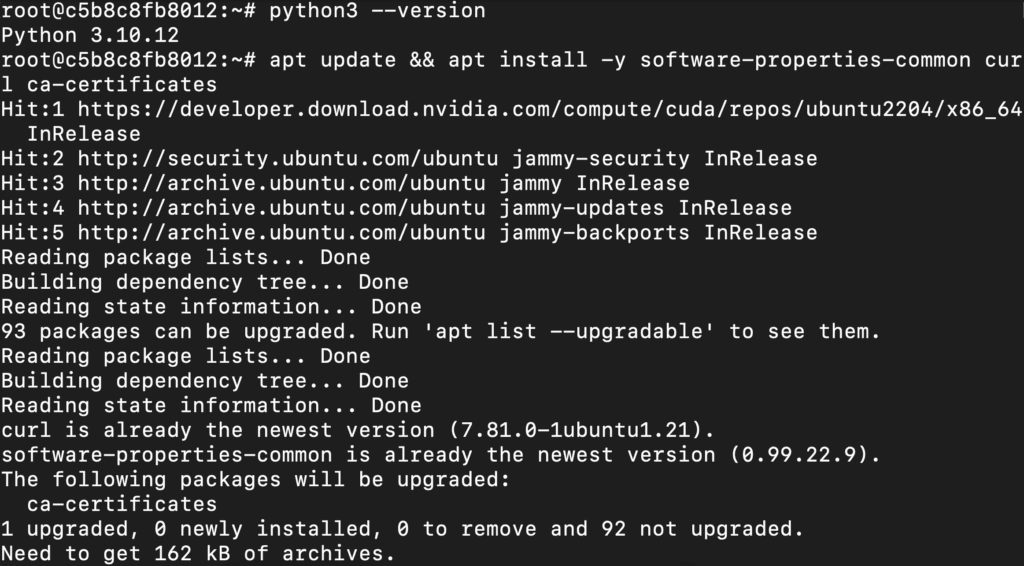Click 'Need to get 162 kB' line
This screenshot has width=1024, height=566.
click(x=198, y=553)
